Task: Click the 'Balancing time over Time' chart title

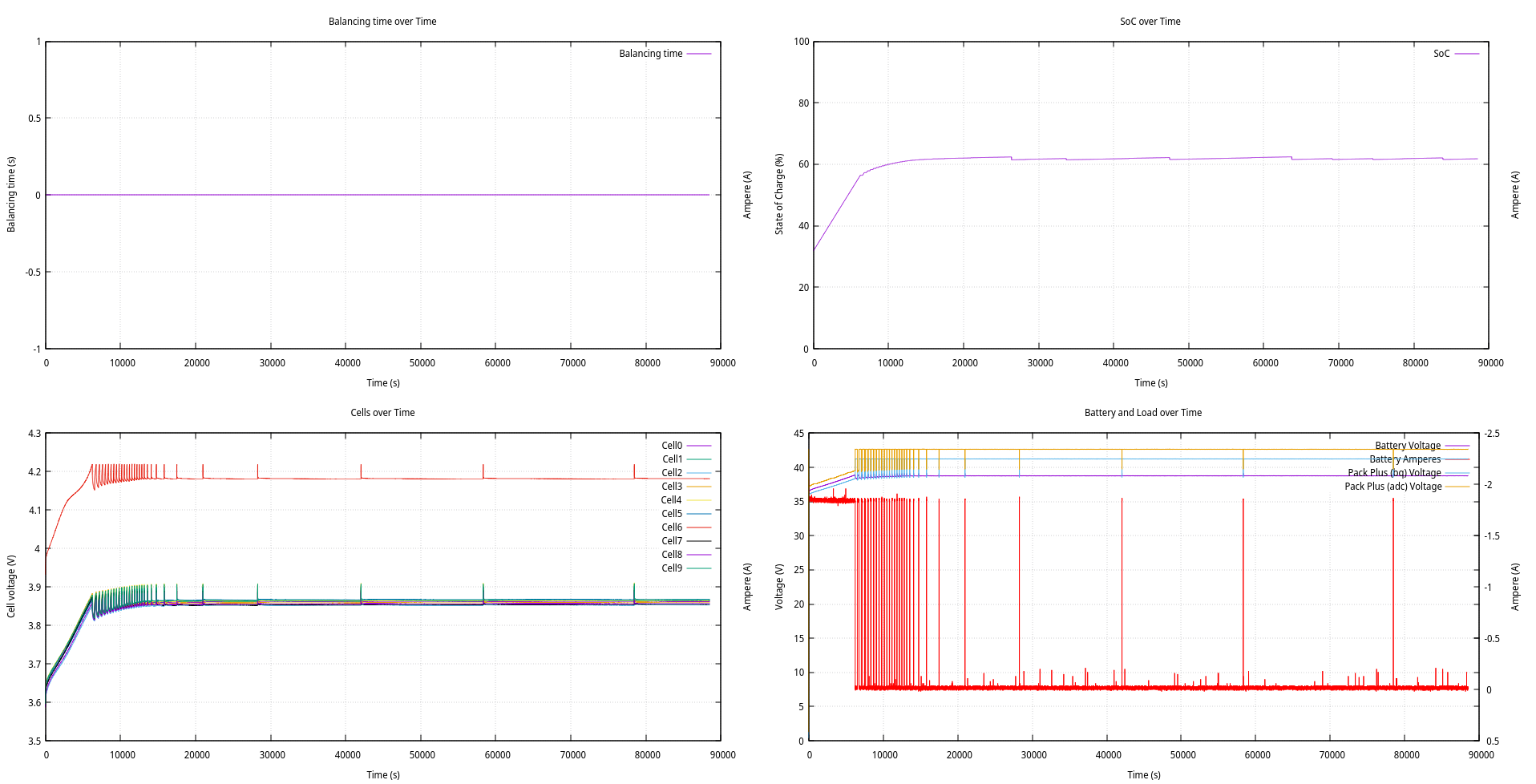Action: (x=382, y=22)
